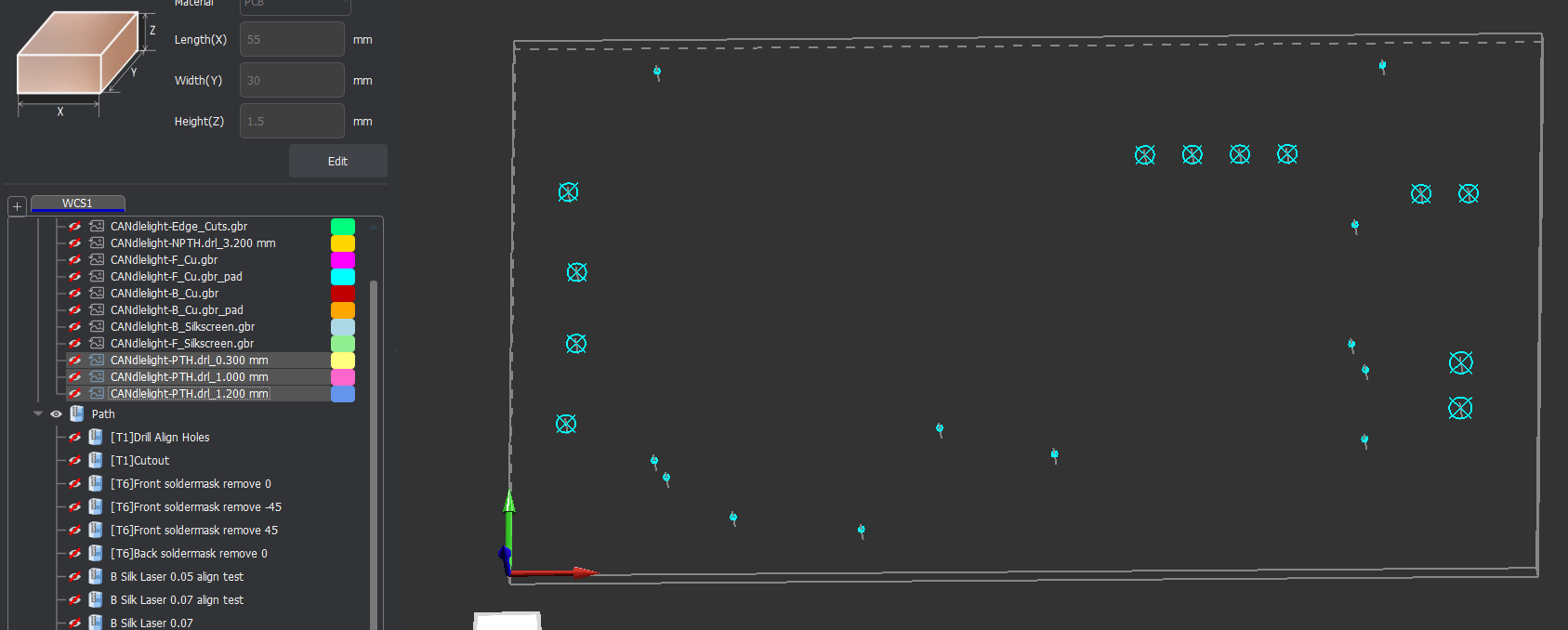Toggle visibility of the NPTH.drl_3.200 mm layer

click(x=75, y=243)
